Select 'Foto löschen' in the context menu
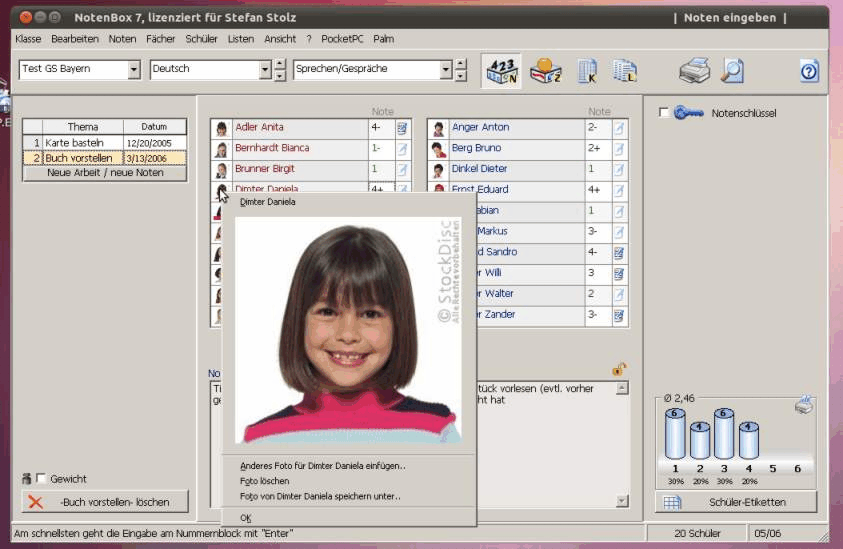Screen dimensions: 843x549 pyautogui.click(x=265, y=481)
